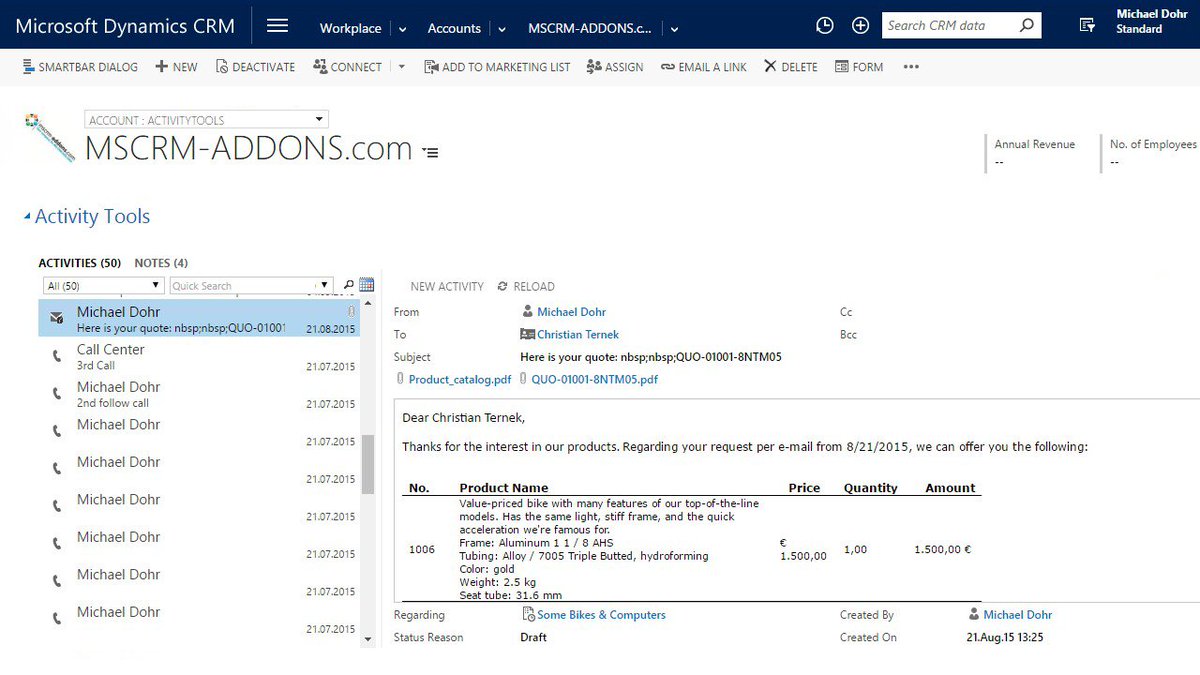
Task: Click the New record button
Action: point(176,67)
